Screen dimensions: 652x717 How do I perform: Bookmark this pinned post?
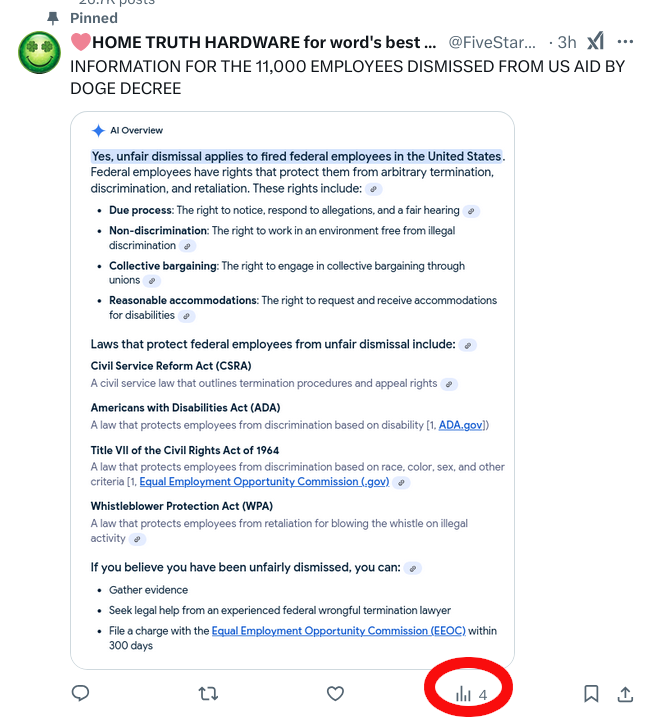(591, 693)
